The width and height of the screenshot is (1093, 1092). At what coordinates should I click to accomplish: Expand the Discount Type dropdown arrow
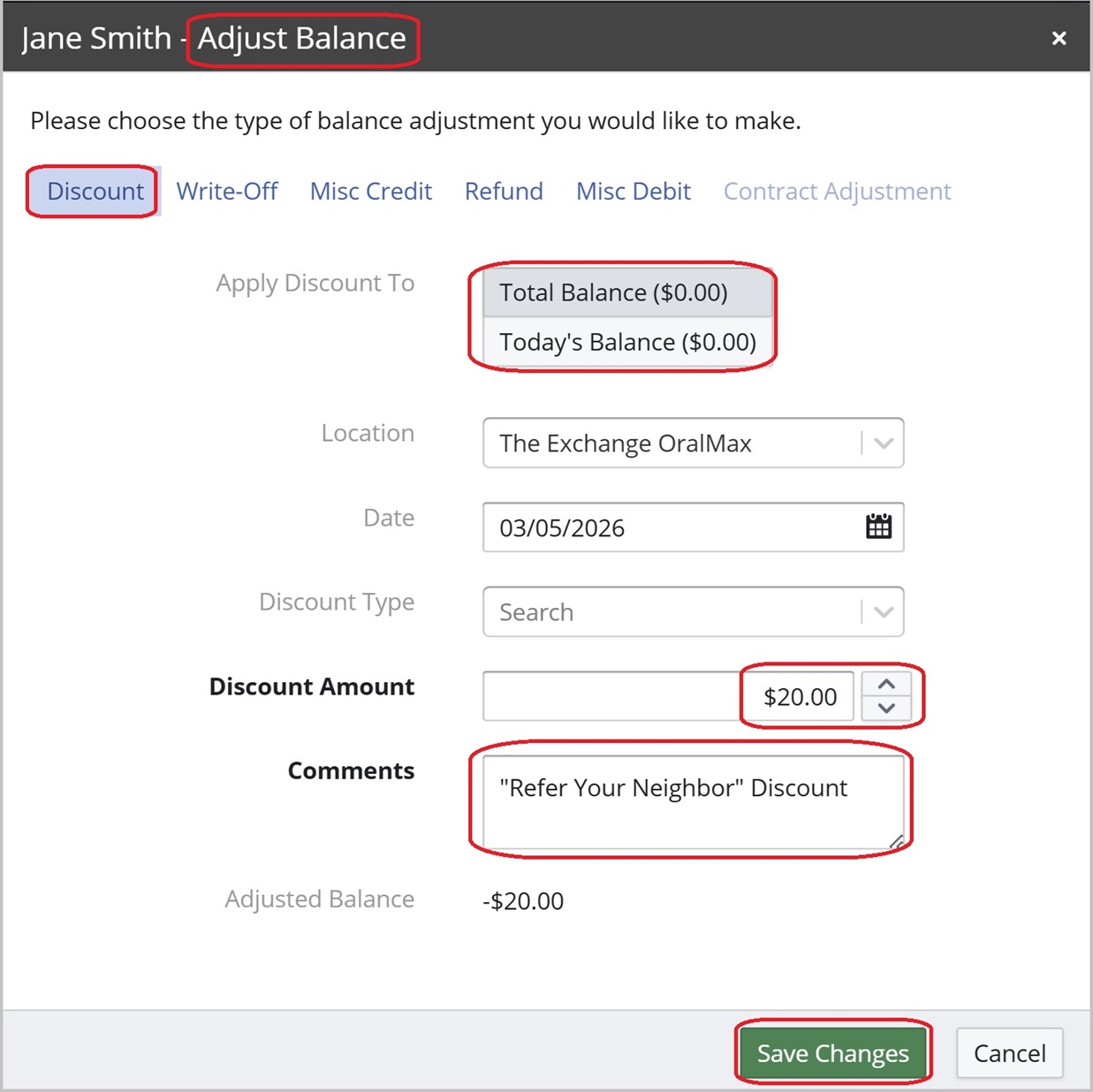point(883,612)
